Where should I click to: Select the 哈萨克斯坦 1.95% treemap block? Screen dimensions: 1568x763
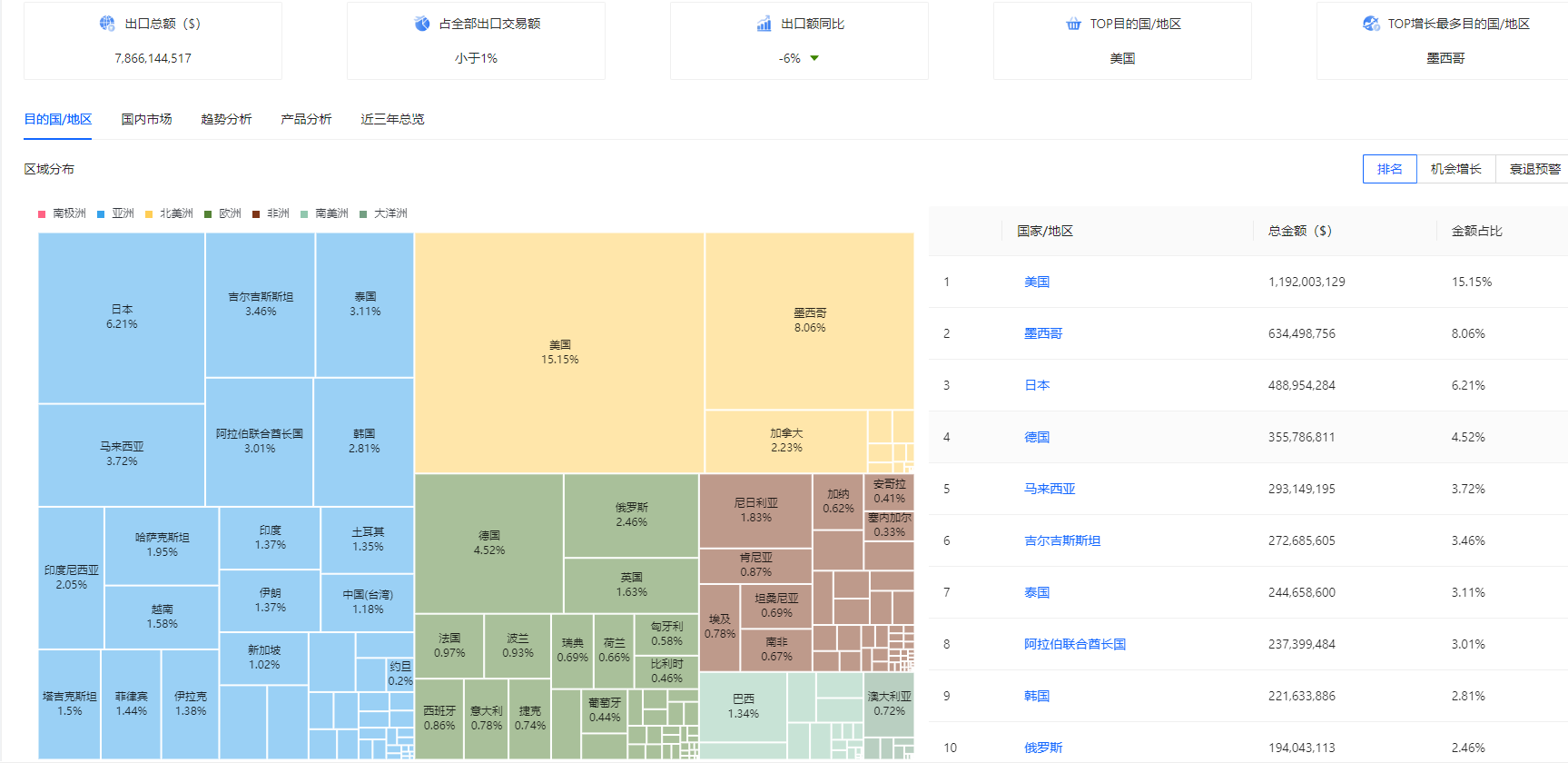point(163,545)
